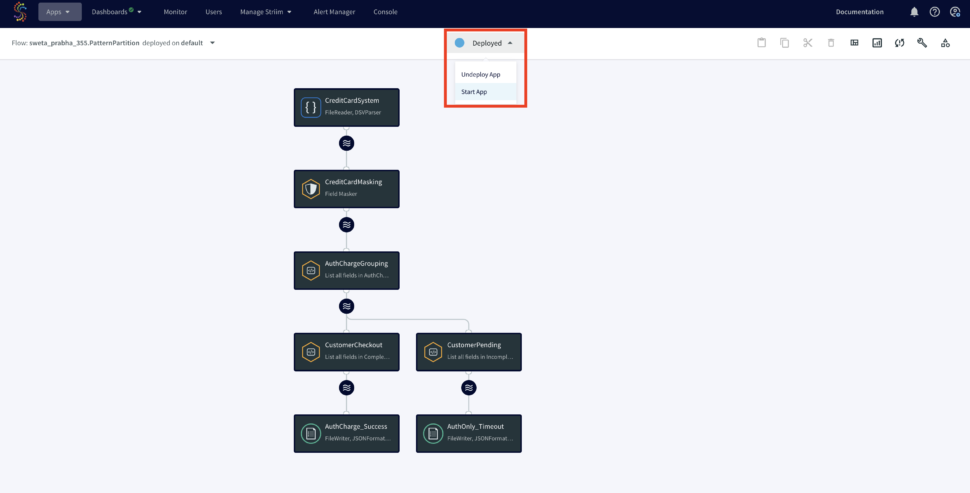Click the wrench settings icon in toolbar
The image size is (970, 493).
pyautogui.click(x=922, y=43)
